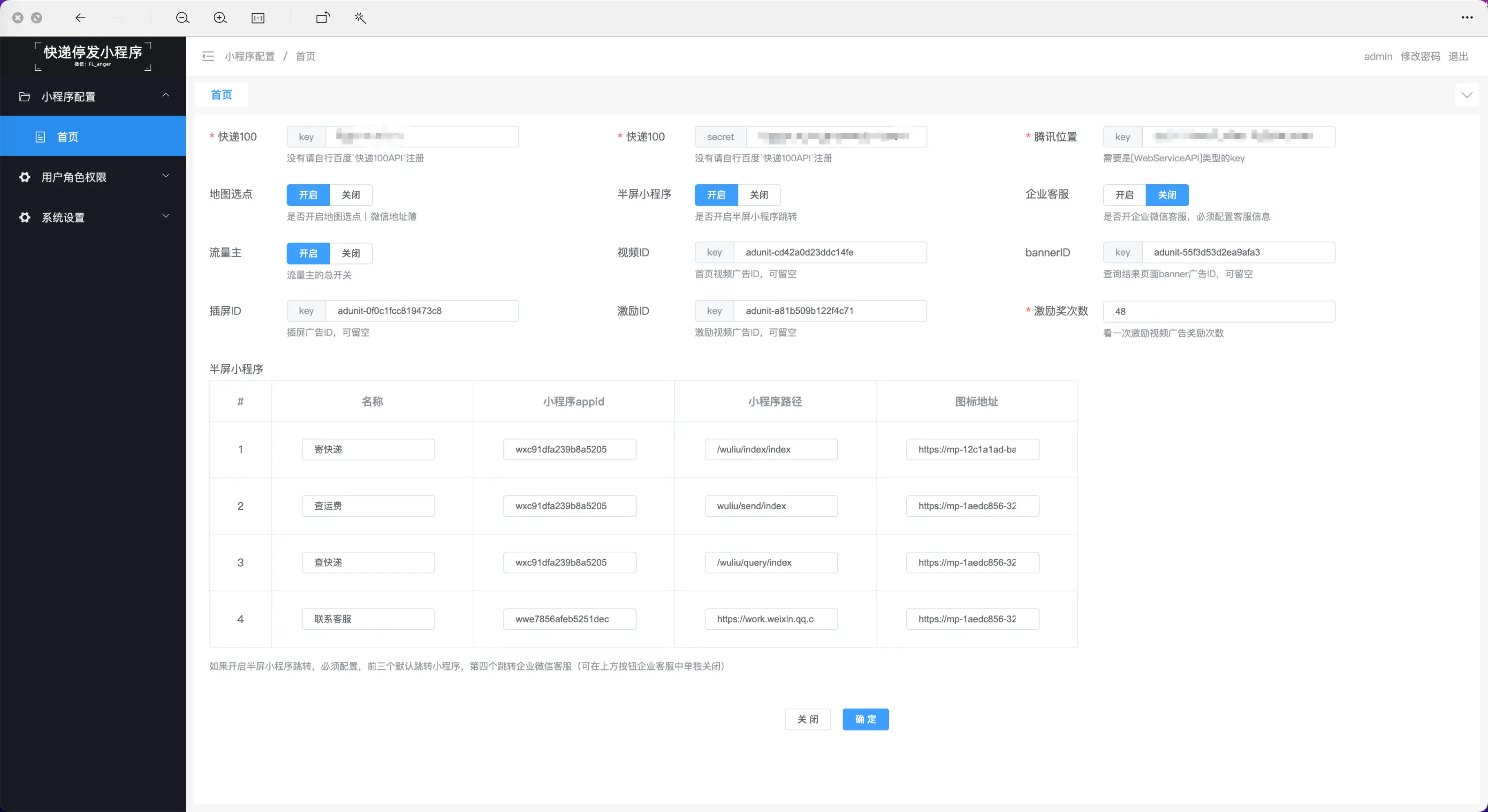Click the 关闭 button at bottom
The width and height of the screenshot is (1488, 812).
(807, 719)
